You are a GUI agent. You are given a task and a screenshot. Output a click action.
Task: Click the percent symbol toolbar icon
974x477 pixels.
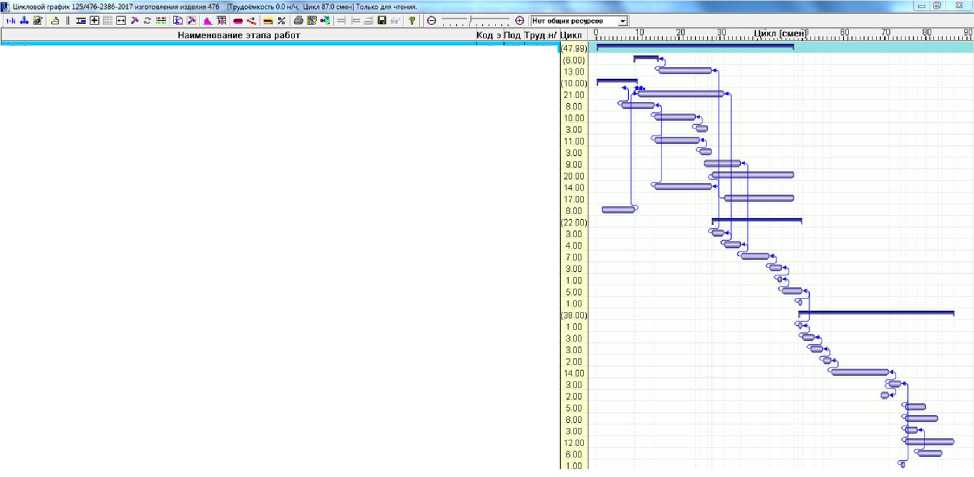pyautogui.click(x=281, y=20)
